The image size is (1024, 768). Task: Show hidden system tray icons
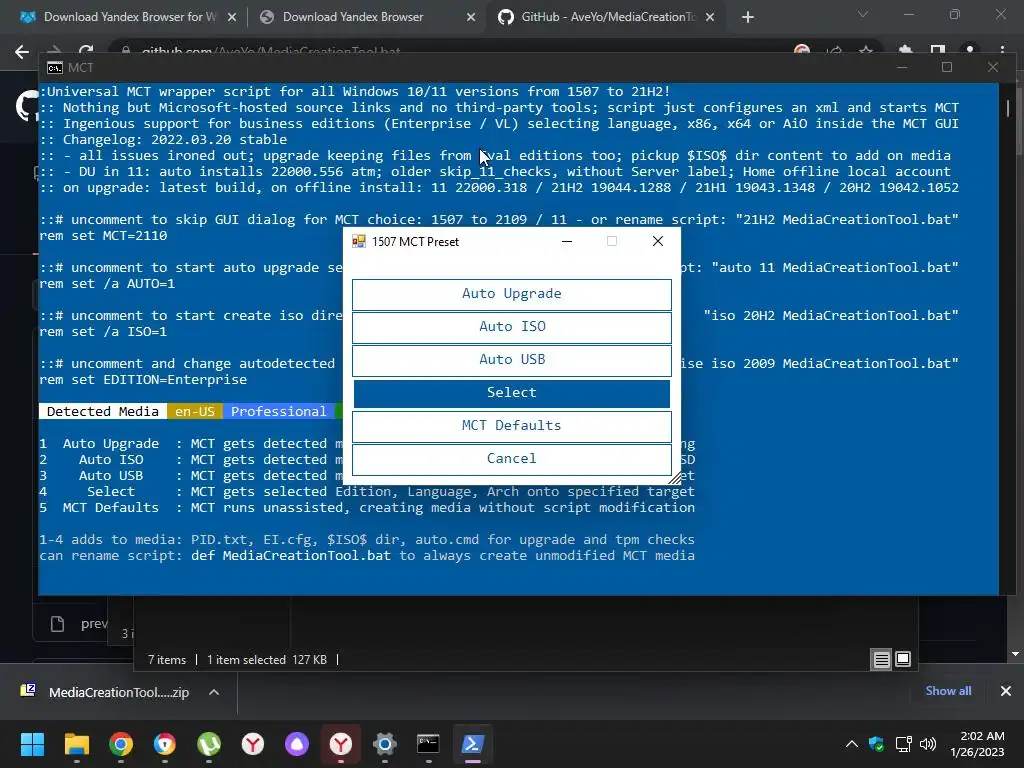coord(852,744)
